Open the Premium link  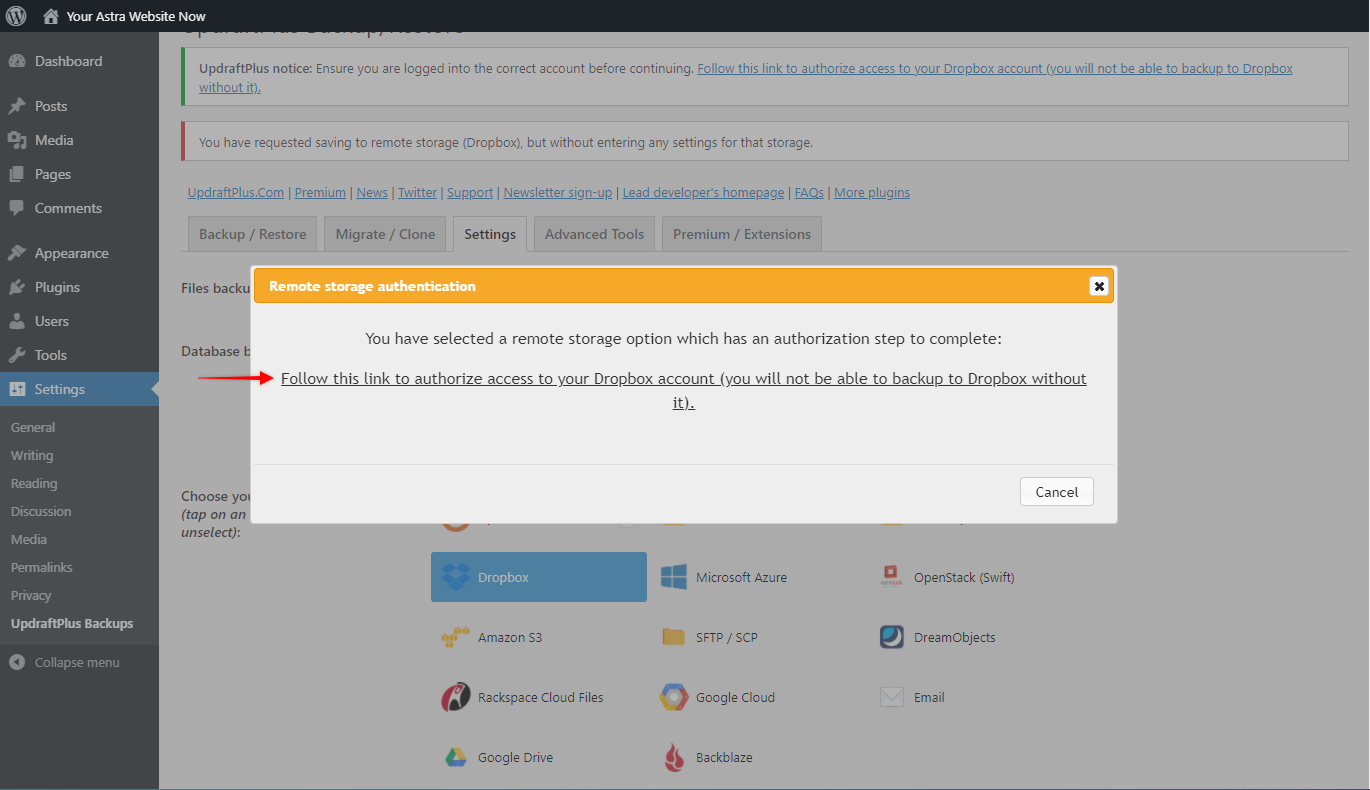click(x=320, y=192)
